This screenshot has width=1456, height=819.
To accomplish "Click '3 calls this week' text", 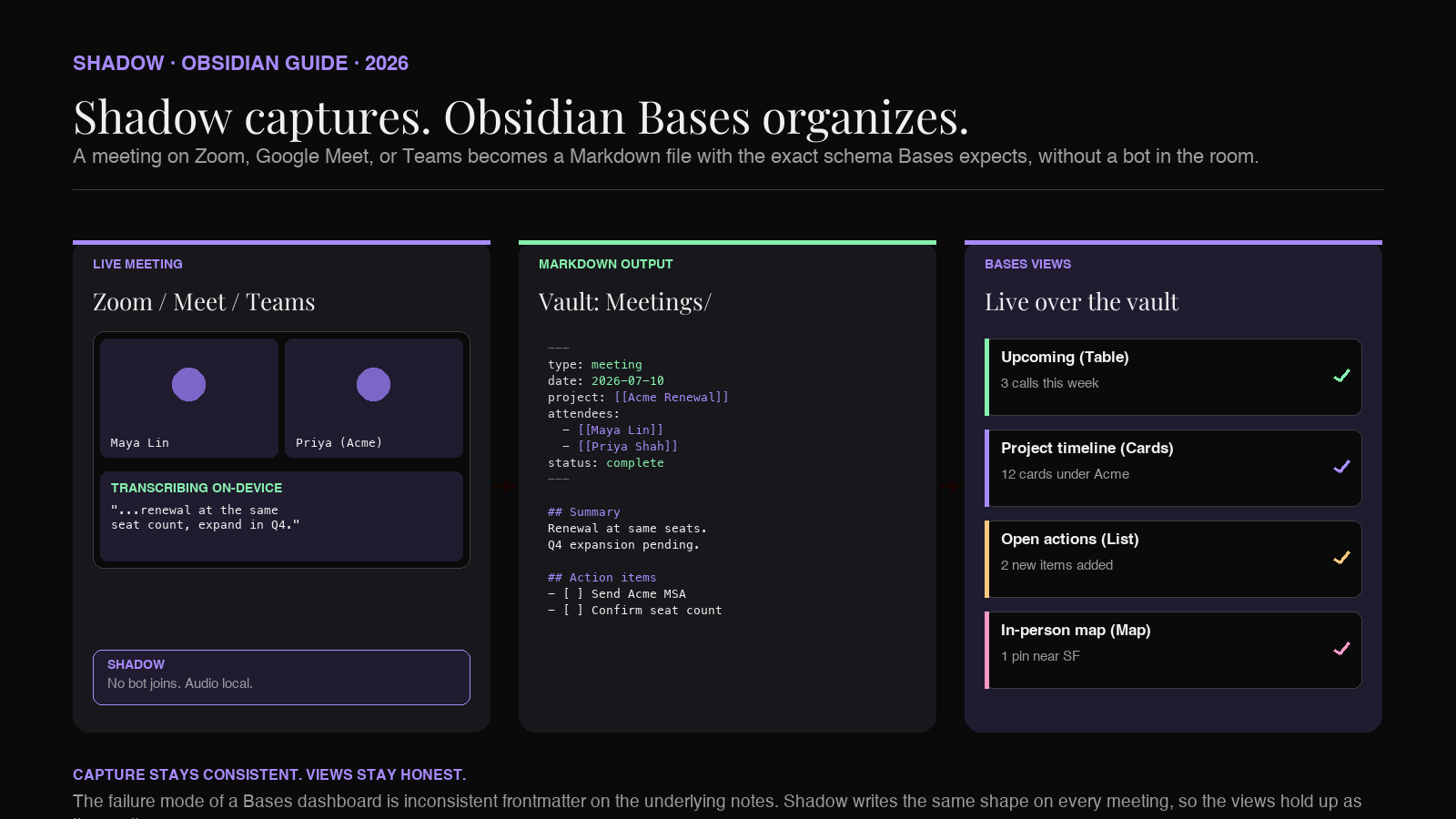I will [1050, 383].
